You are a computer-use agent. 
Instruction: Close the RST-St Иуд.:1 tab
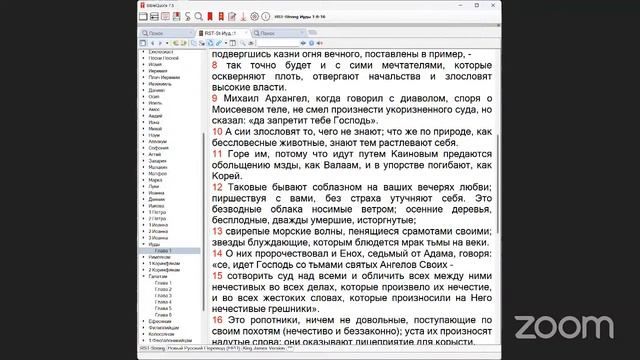[x=246, y=33]
